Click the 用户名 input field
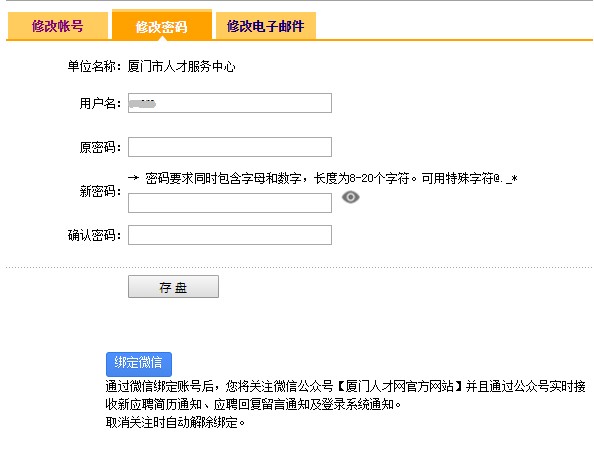594x461 pixels. point(230,103)
